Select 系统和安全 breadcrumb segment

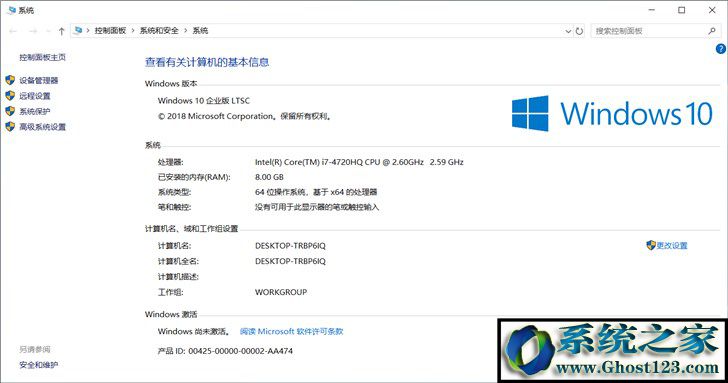pos(159,31)
